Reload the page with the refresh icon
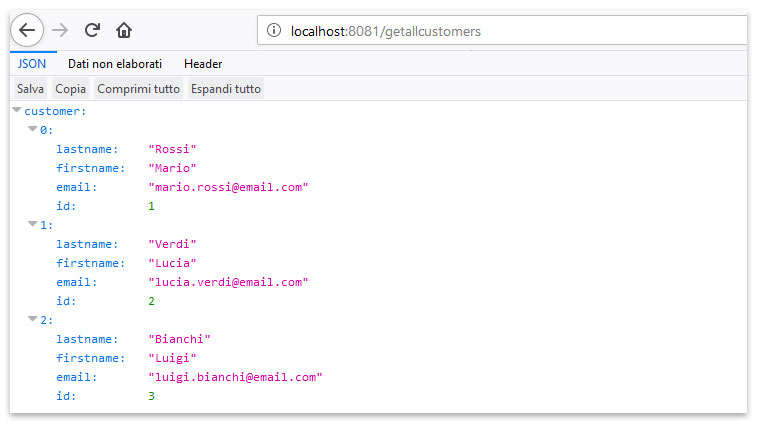Viewport: 757px width, 423px height. tap(92, 30)
